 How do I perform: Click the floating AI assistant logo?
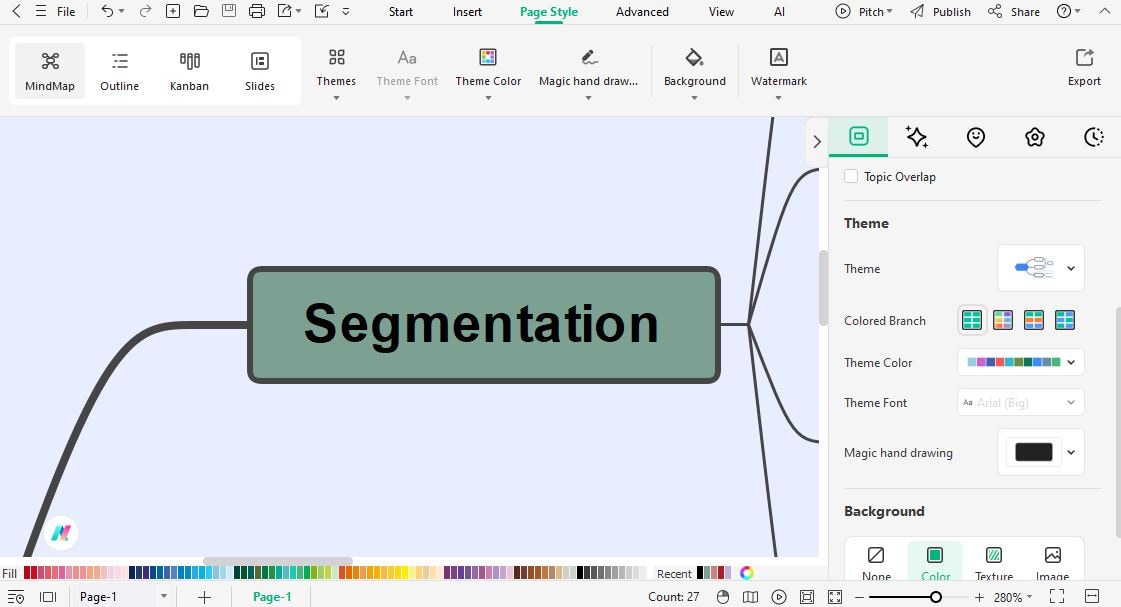tap(61, 533)
